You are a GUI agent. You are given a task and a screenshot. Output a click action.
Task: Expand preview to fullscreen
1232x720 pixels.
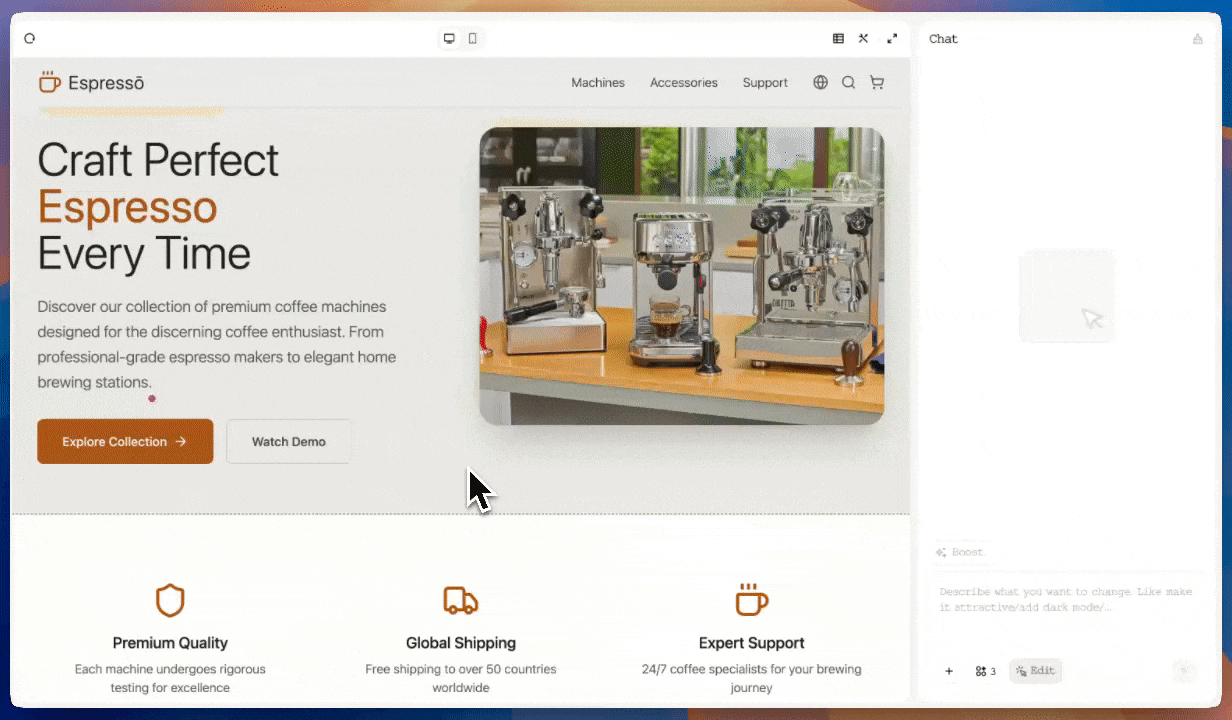coord(892,39)
